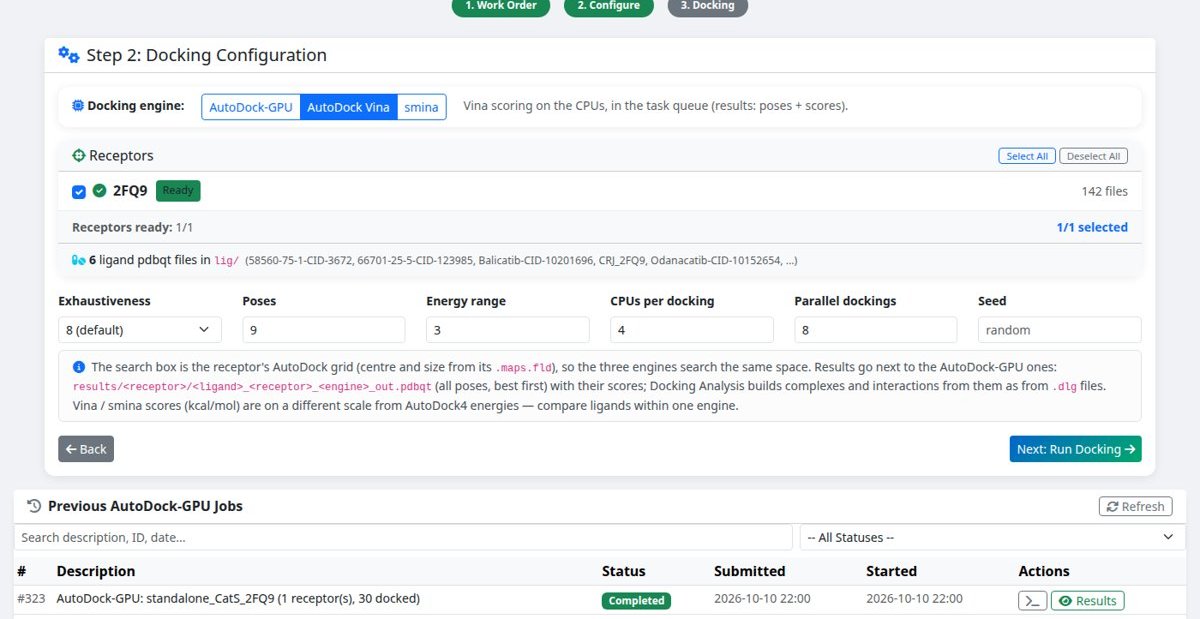Click Receptors ready: 1/1 text
1200x619 pixels.
[x=133, y=227]
